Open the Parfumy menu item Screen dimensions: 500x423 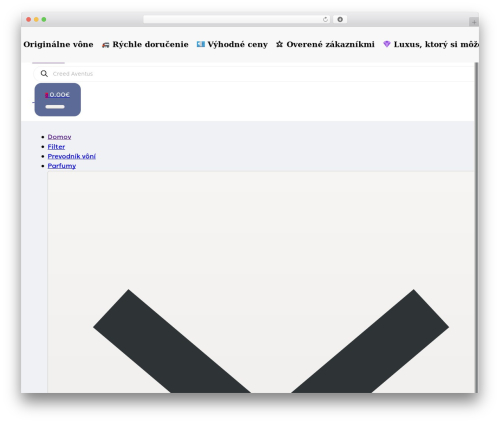coord(62,166)
